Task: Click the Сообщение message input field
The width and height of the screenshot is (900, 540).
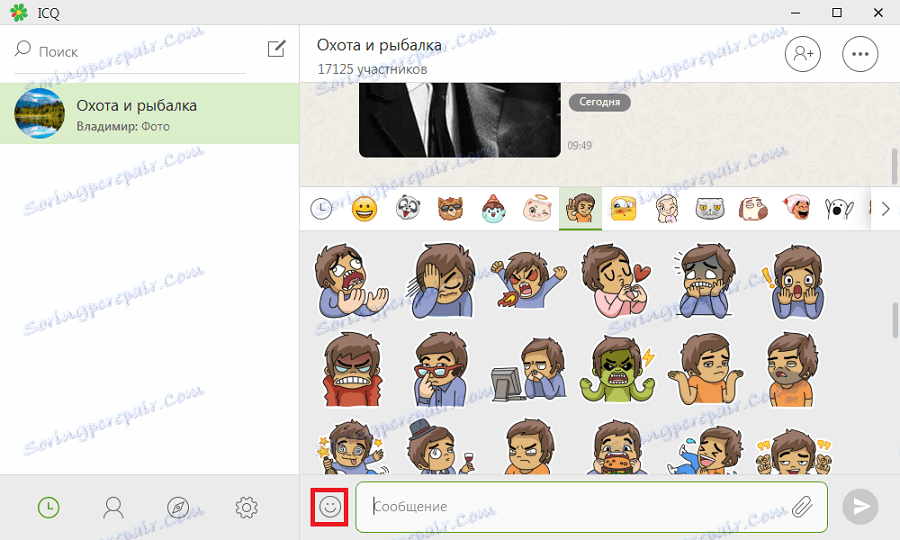Action: pos(591,507)
